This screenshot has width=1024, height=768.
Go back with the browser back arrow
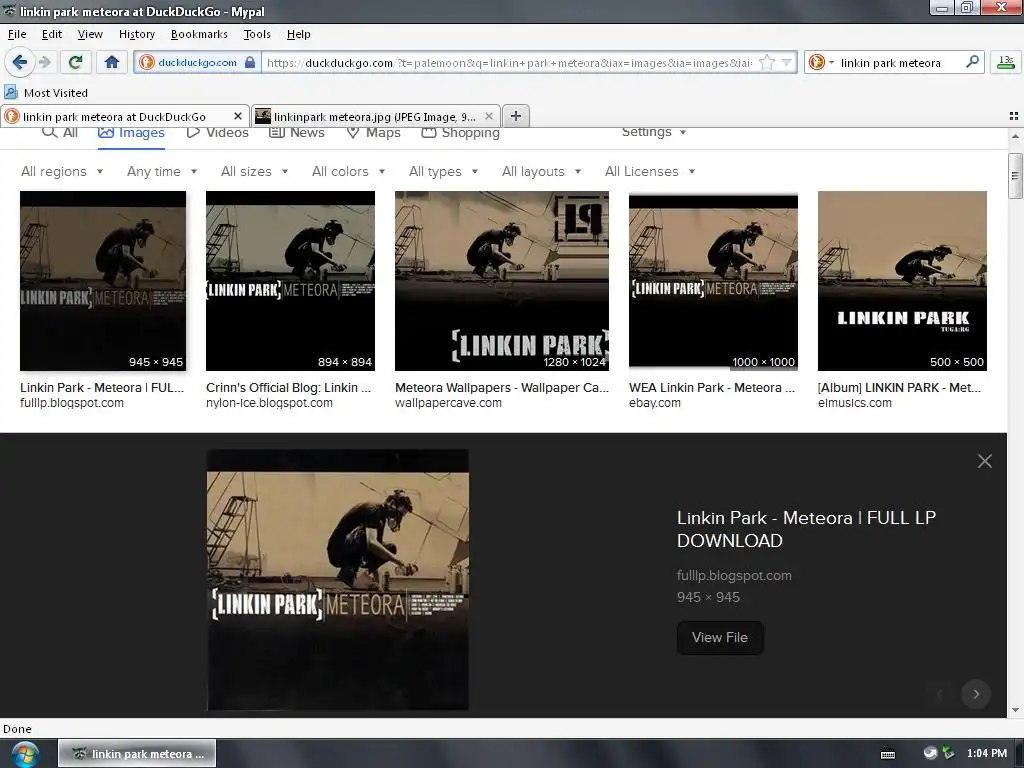click(20, 62)
